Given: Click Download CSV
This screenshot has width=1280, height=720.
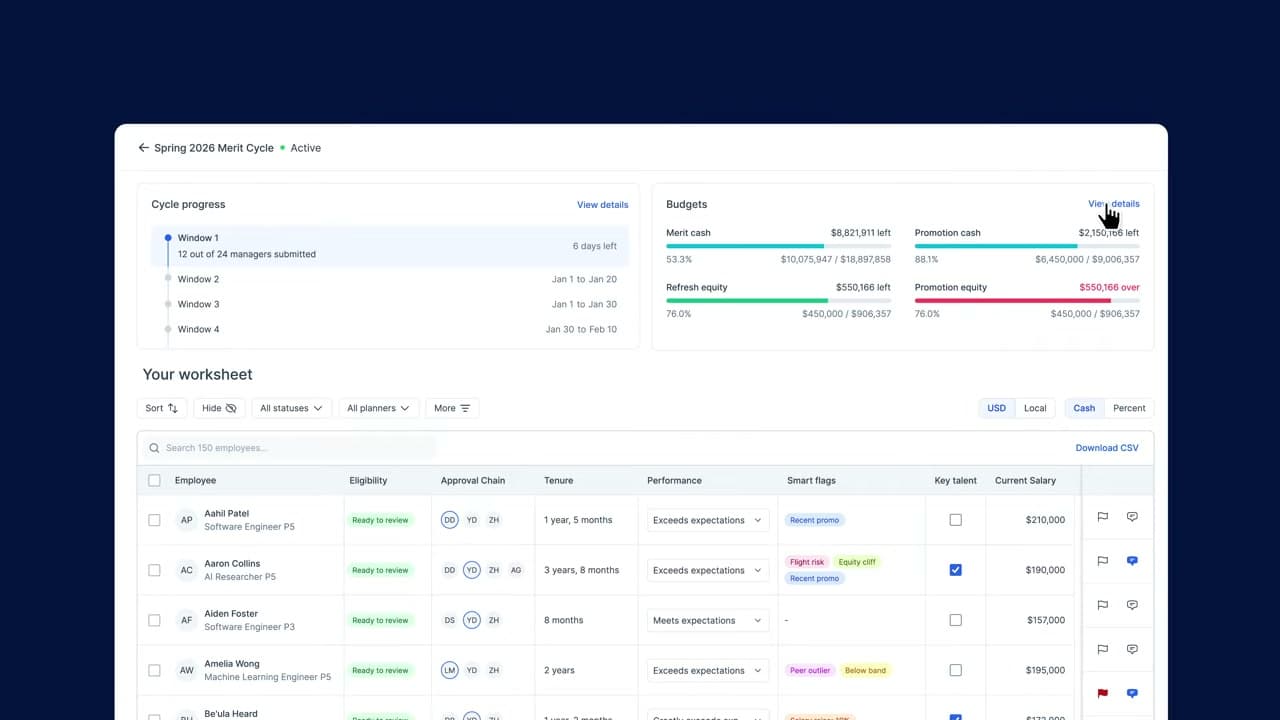Looking at the screenshot, I should click(1107, 448).
